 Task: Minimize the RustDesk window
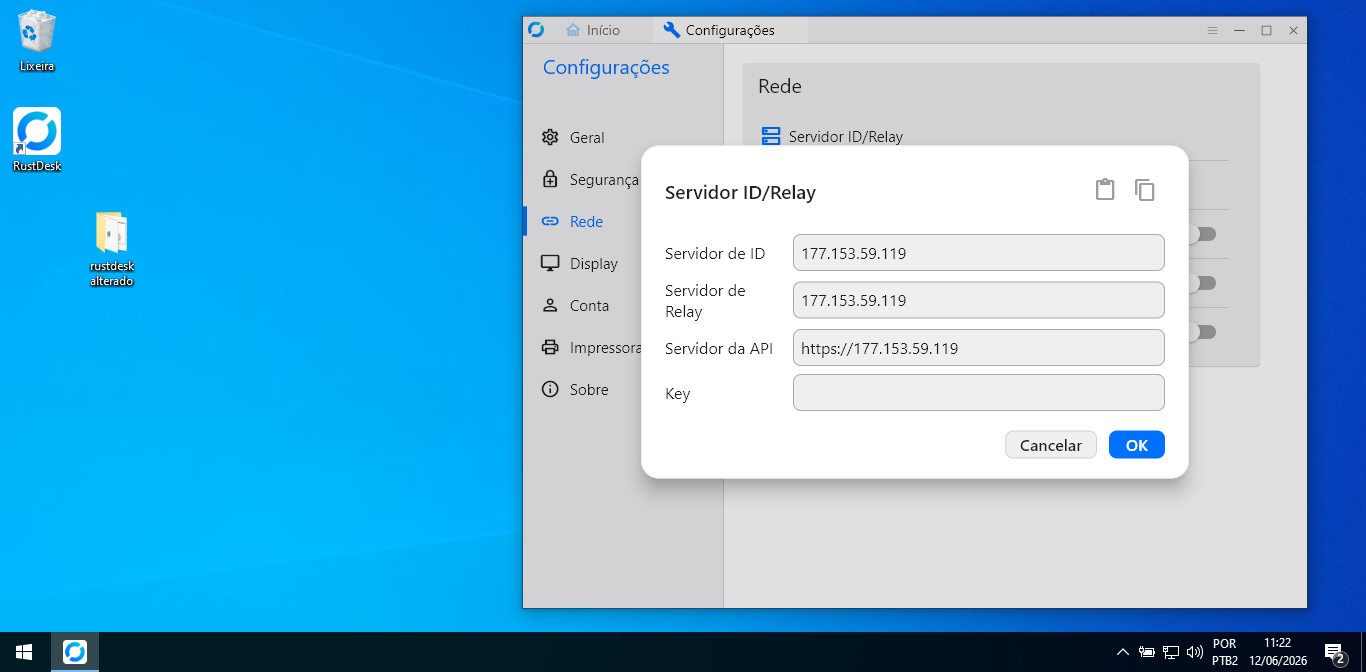coord(1240,31)
